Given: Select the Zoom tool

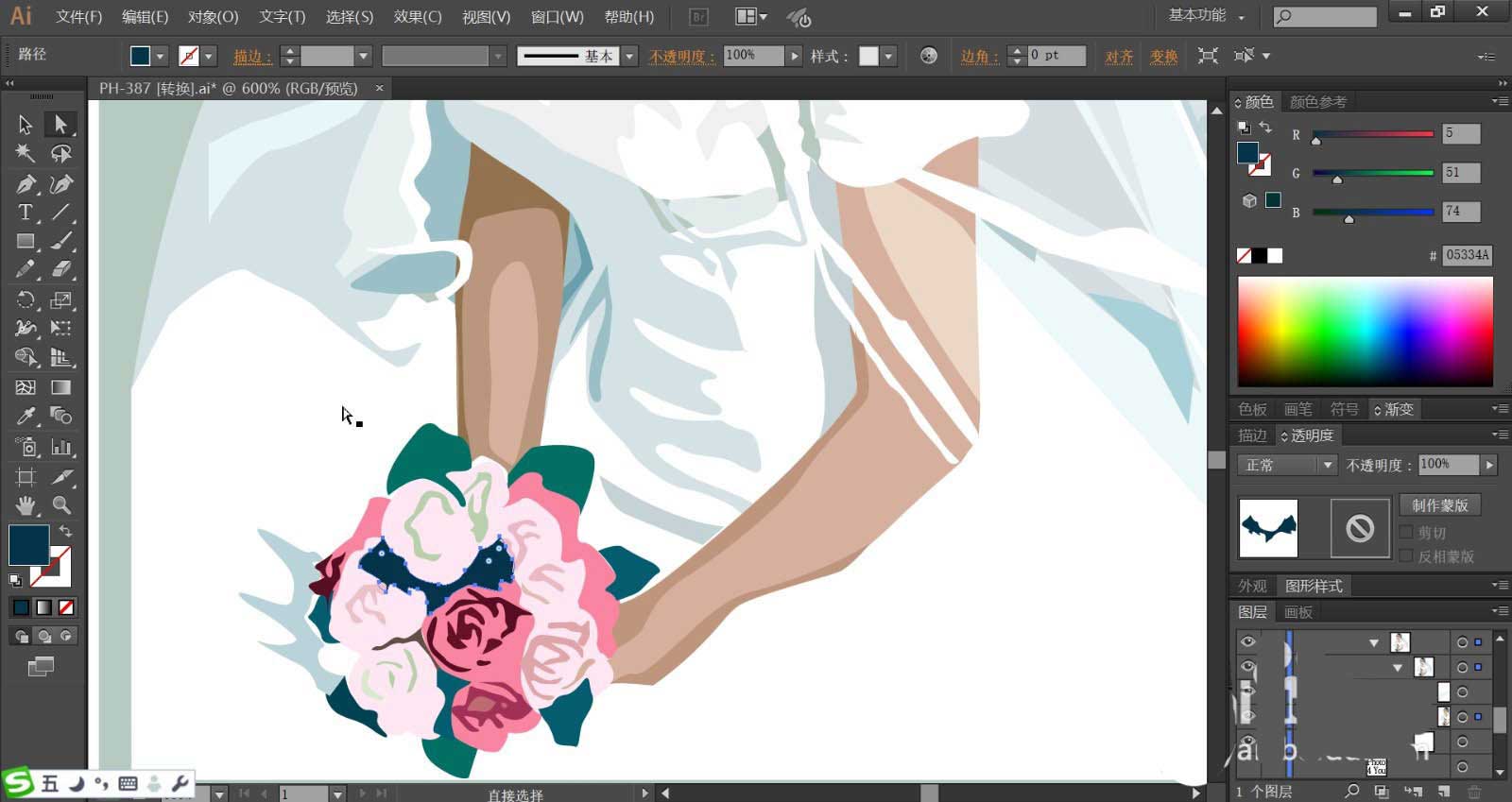Looking at the screenshot, I should click(x=61, y=505).
